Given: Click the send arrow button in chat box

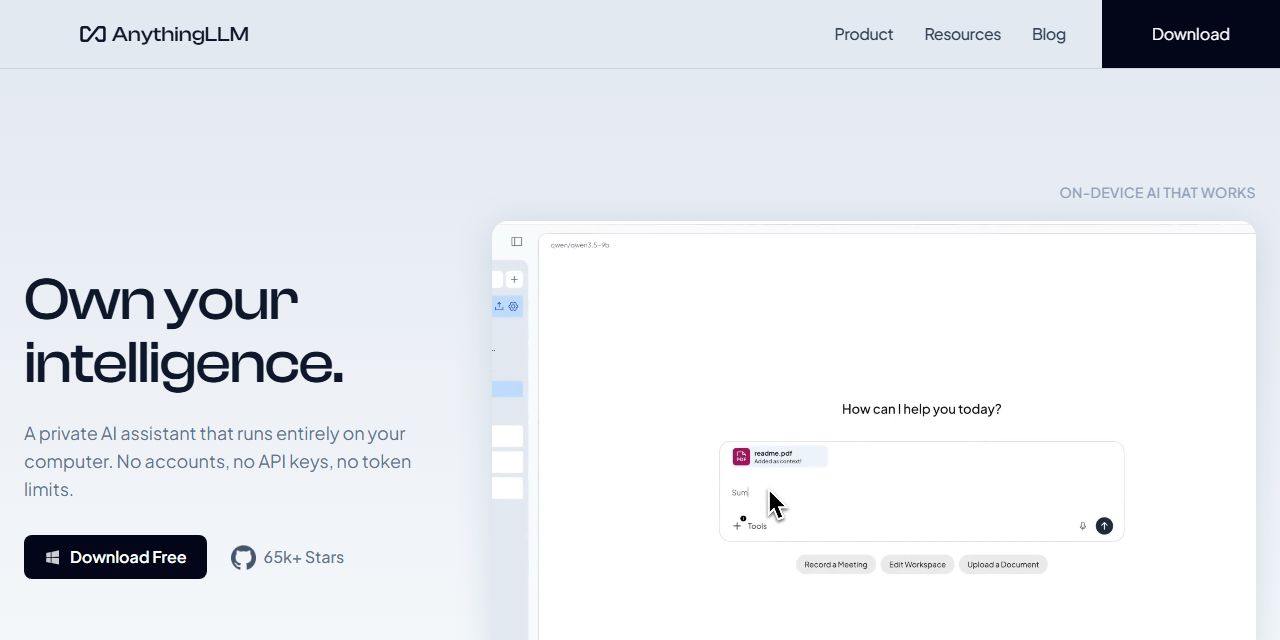Looking at the screenshot, I should pos(1104,526).
